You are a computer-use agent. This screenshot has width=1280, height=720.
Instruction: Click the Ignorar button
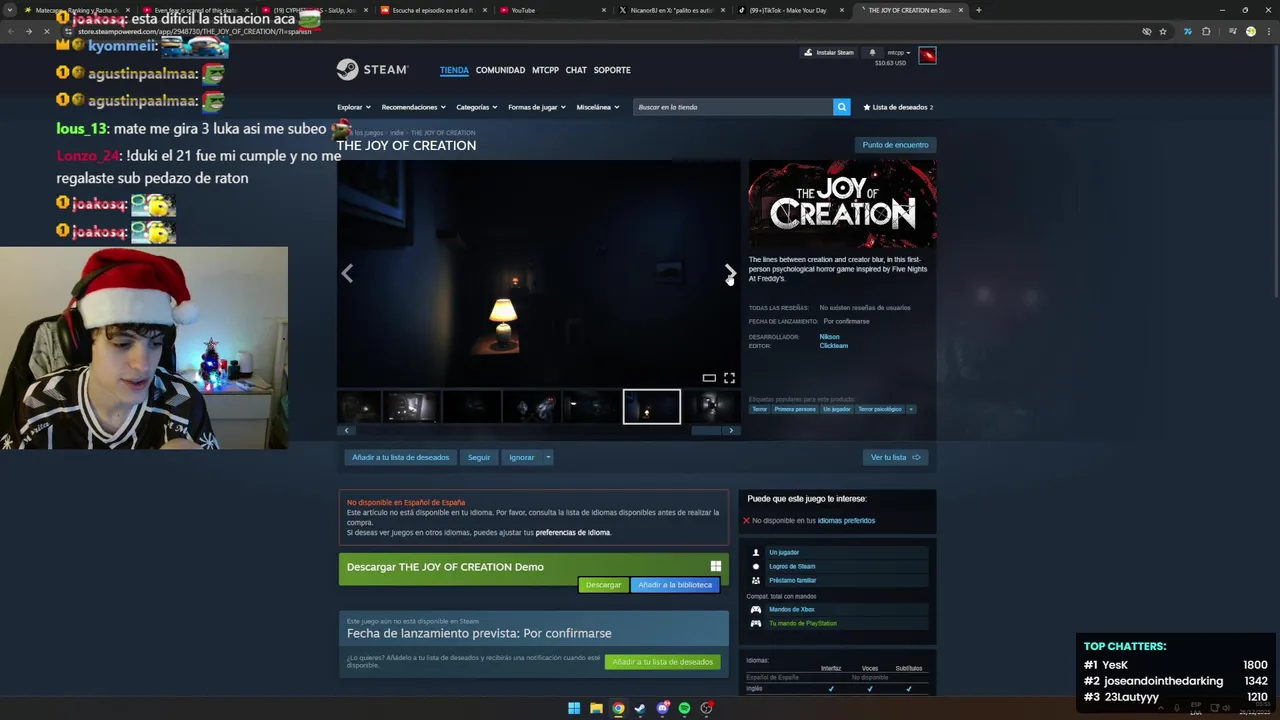pyautogui.click(x=521, y=457)
